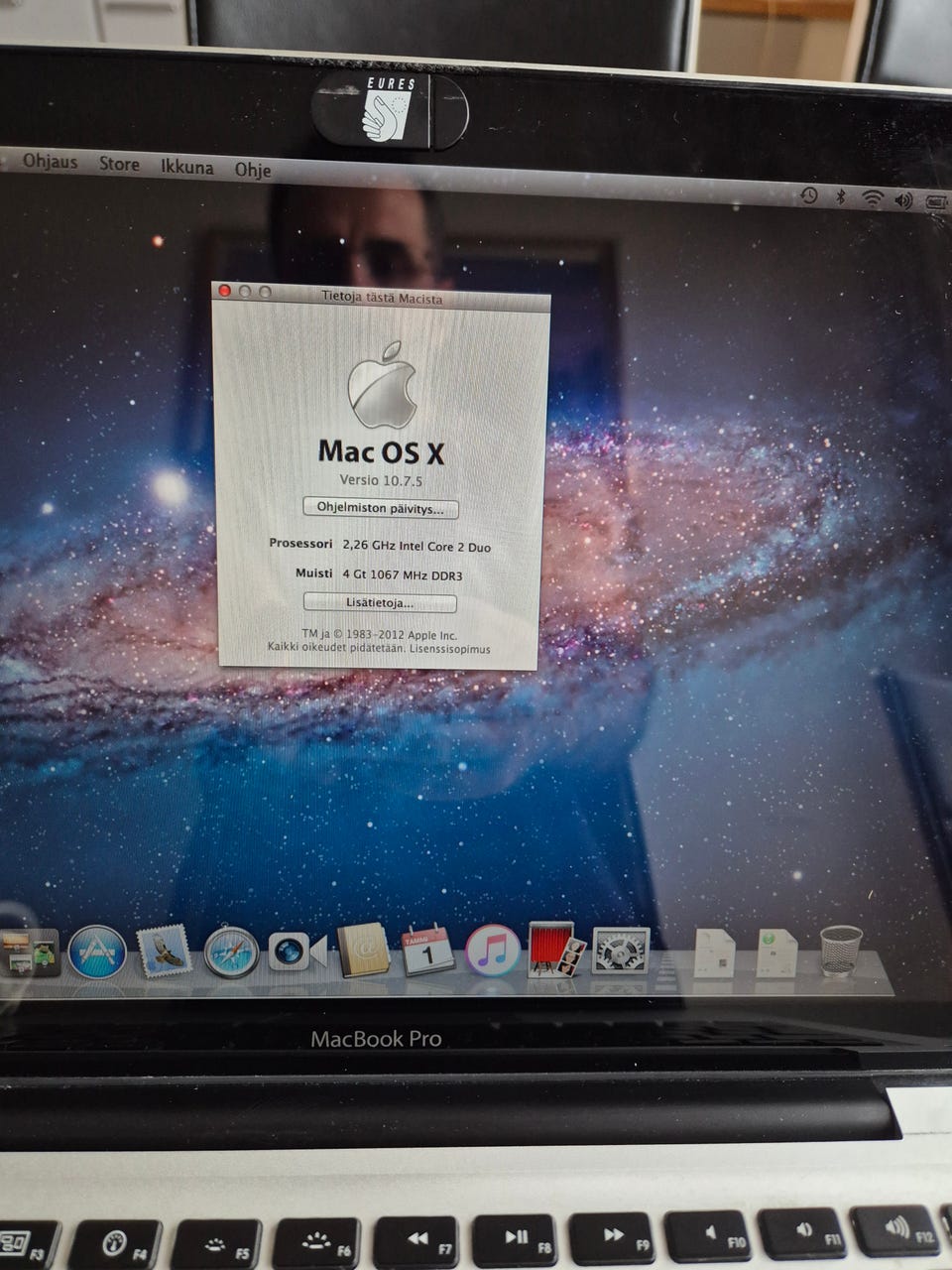Viewport: 952px width, 1270px height.
Task: Click the 2,26 GHz Intel Core 2 Duo value
Action: (416, 547)
